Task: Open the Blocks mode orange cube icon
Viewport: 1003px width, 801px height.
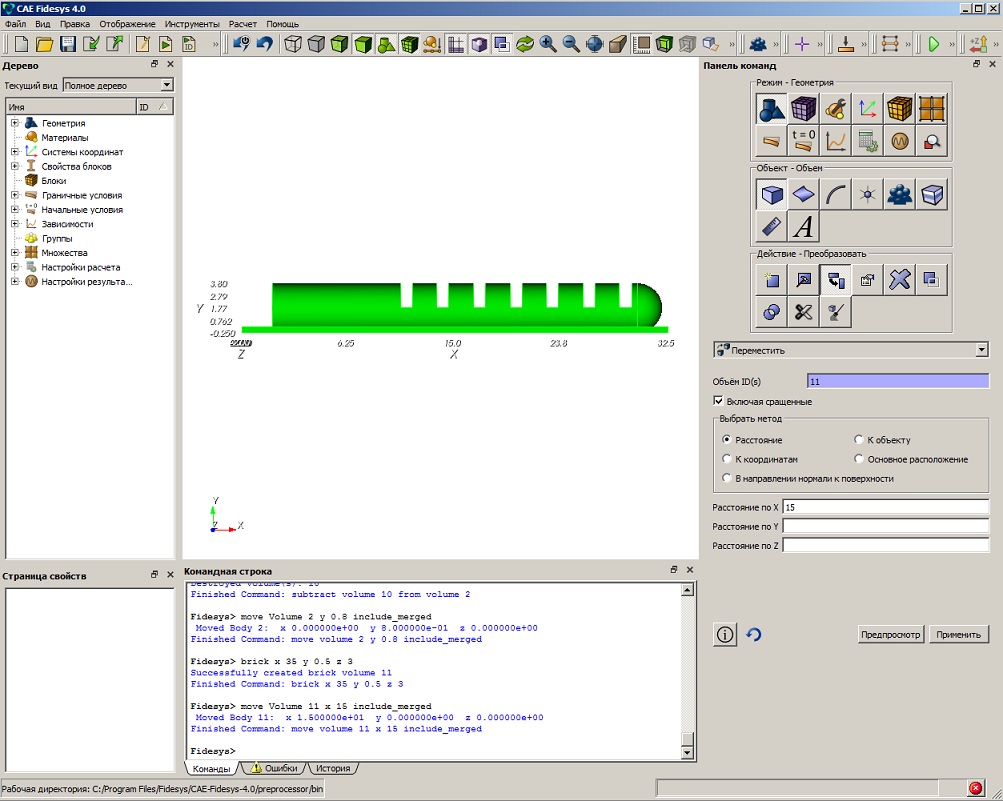Action: coord(899,109)
